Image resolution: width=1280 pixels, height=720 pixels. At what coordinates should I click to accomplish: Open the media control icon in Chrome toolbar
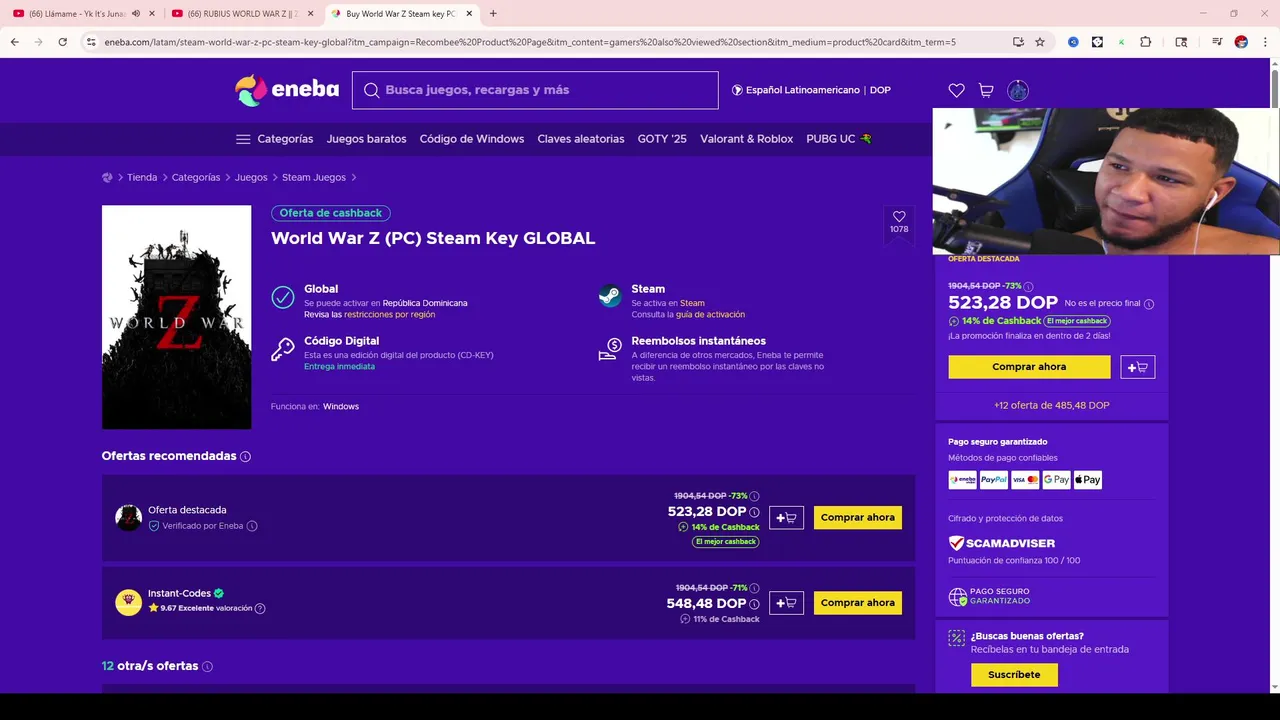click(1217, 42)
